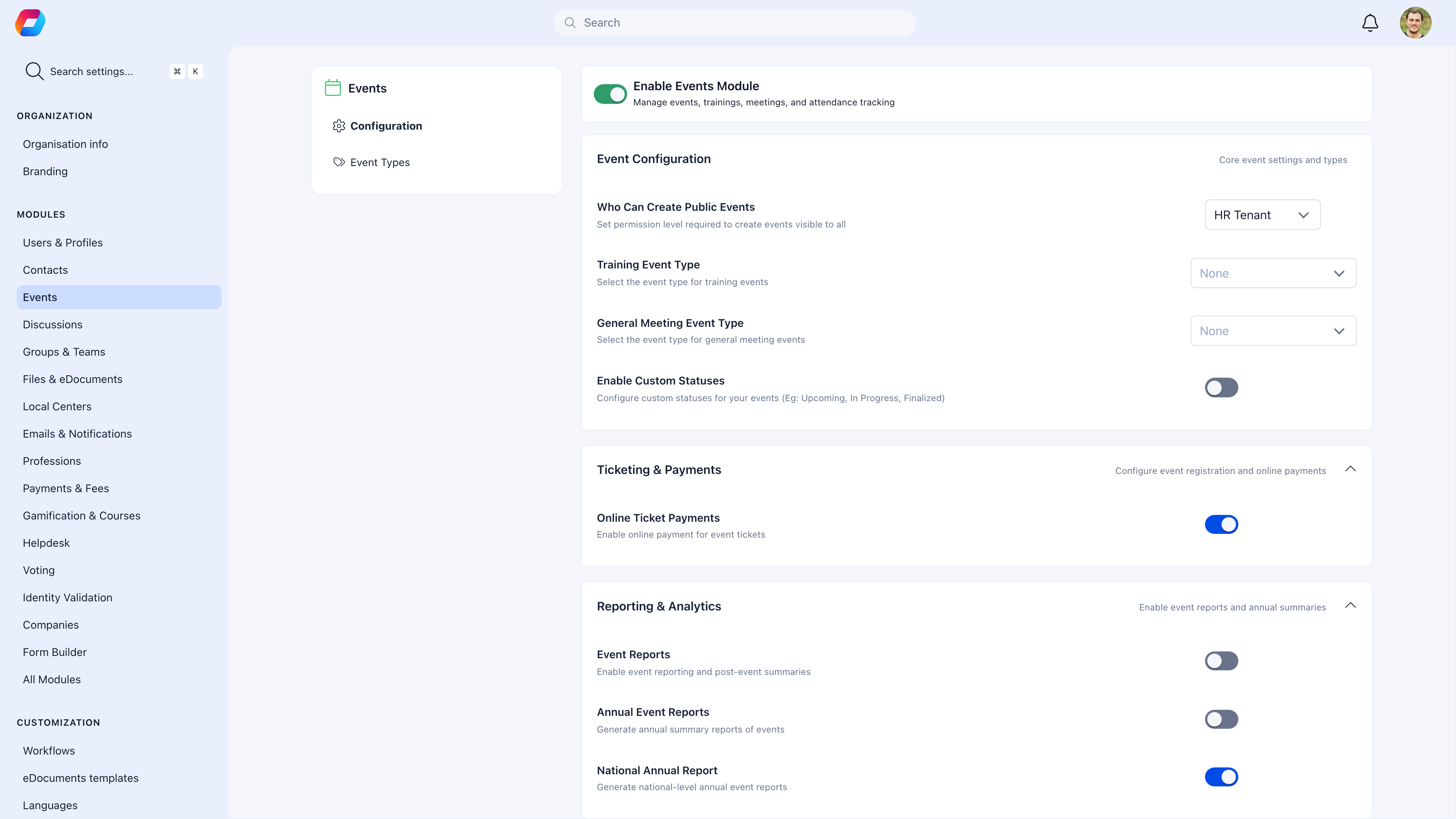Click the search magnifier in settings sidebar
The height and width of the screenshot is (819, 1456).
[x=33, y=71]
